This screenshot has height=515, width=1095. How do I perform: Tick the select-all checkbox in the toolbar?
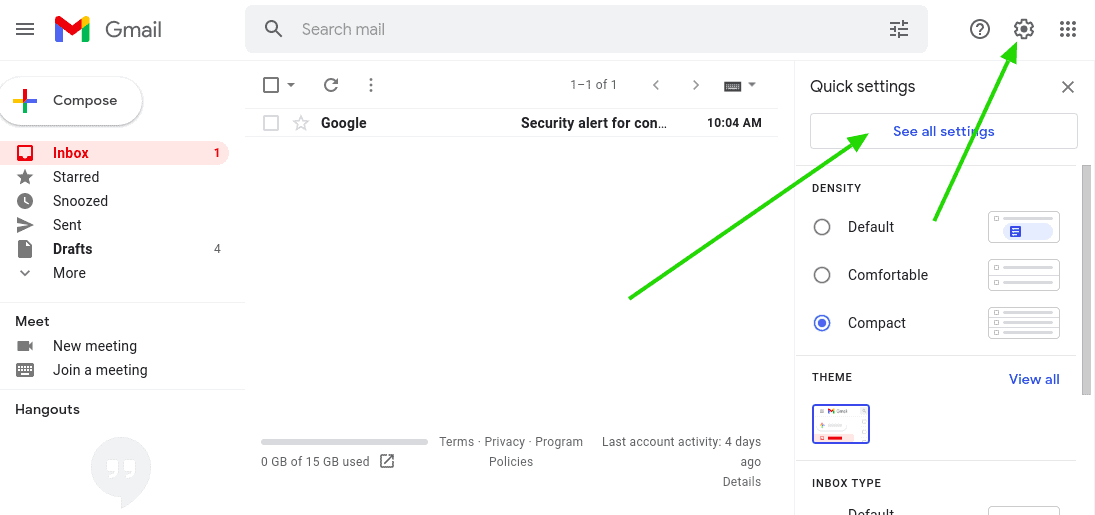(x=271, y=85)
